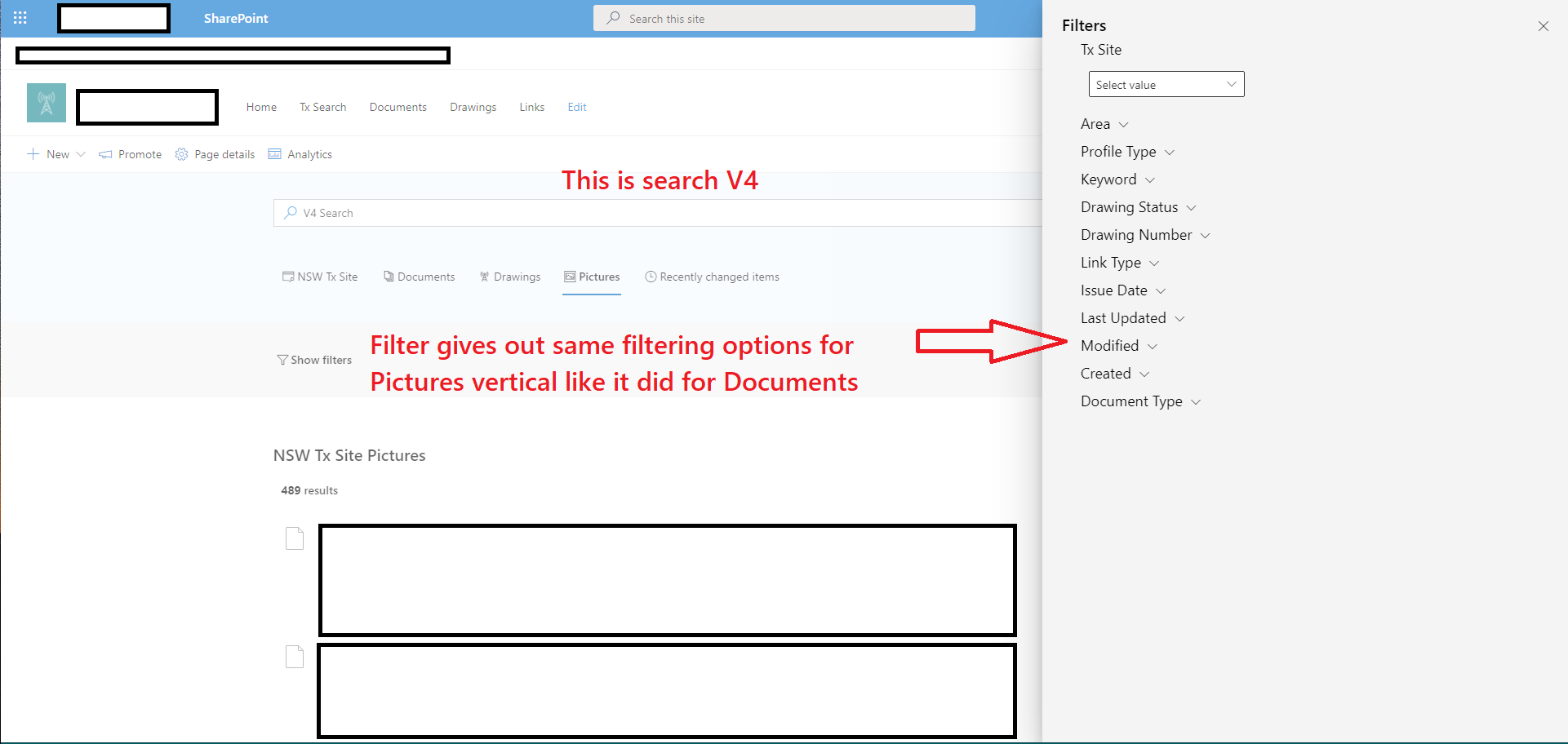
Task: Open the NSW Tx Site vertical
Action: click(x=320, y=277)
